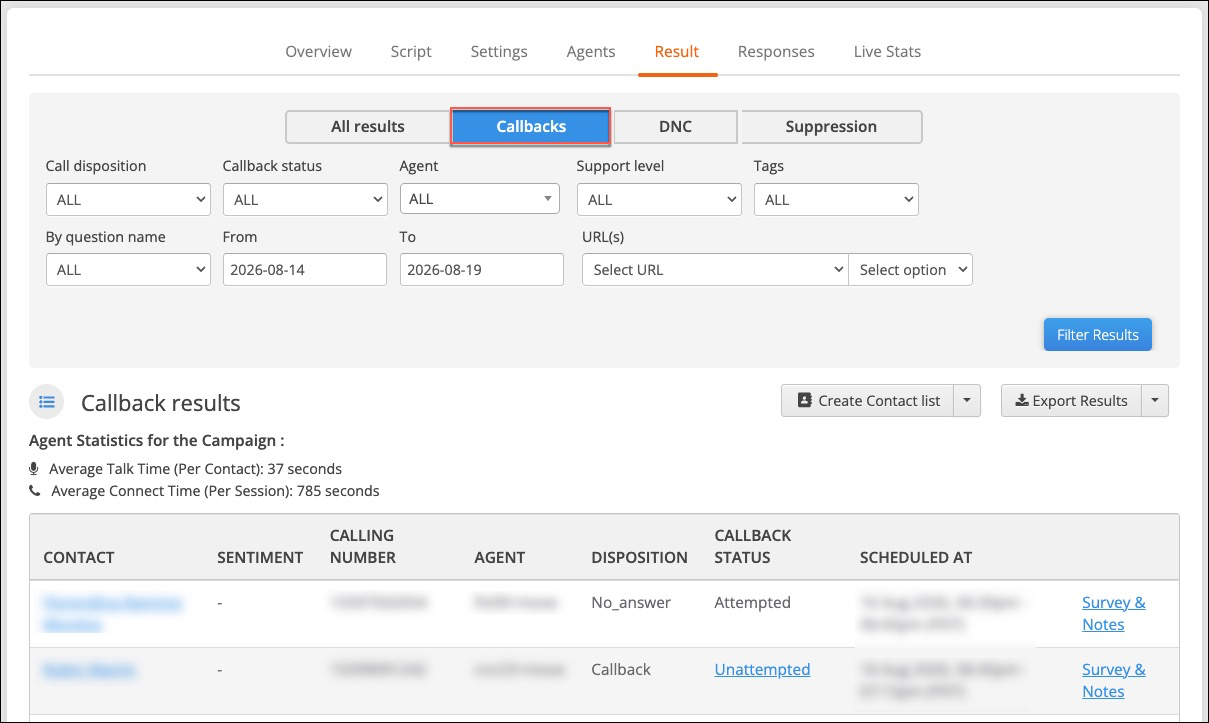Click the Callback disposition cell
Screen dimensions: 1209x723
pyautogui.click(x=621, y=670)
